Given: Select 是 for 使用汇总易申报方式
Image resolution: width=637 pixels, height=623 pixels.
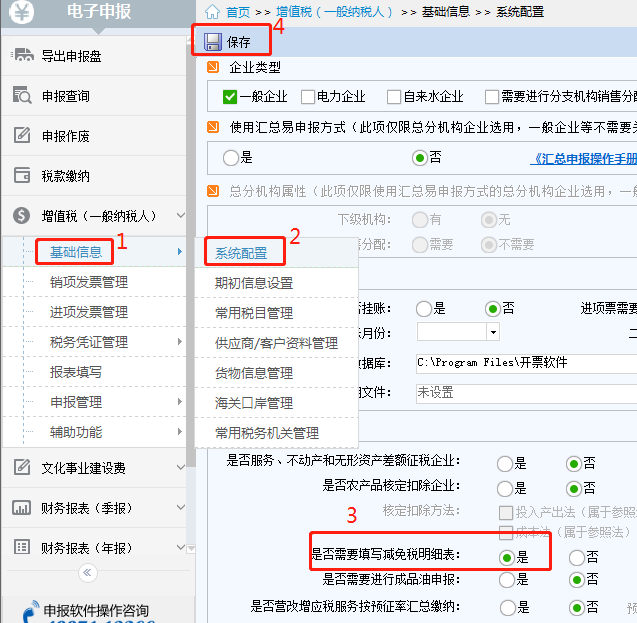Looking at the screenshot, I should coord(230,158).
